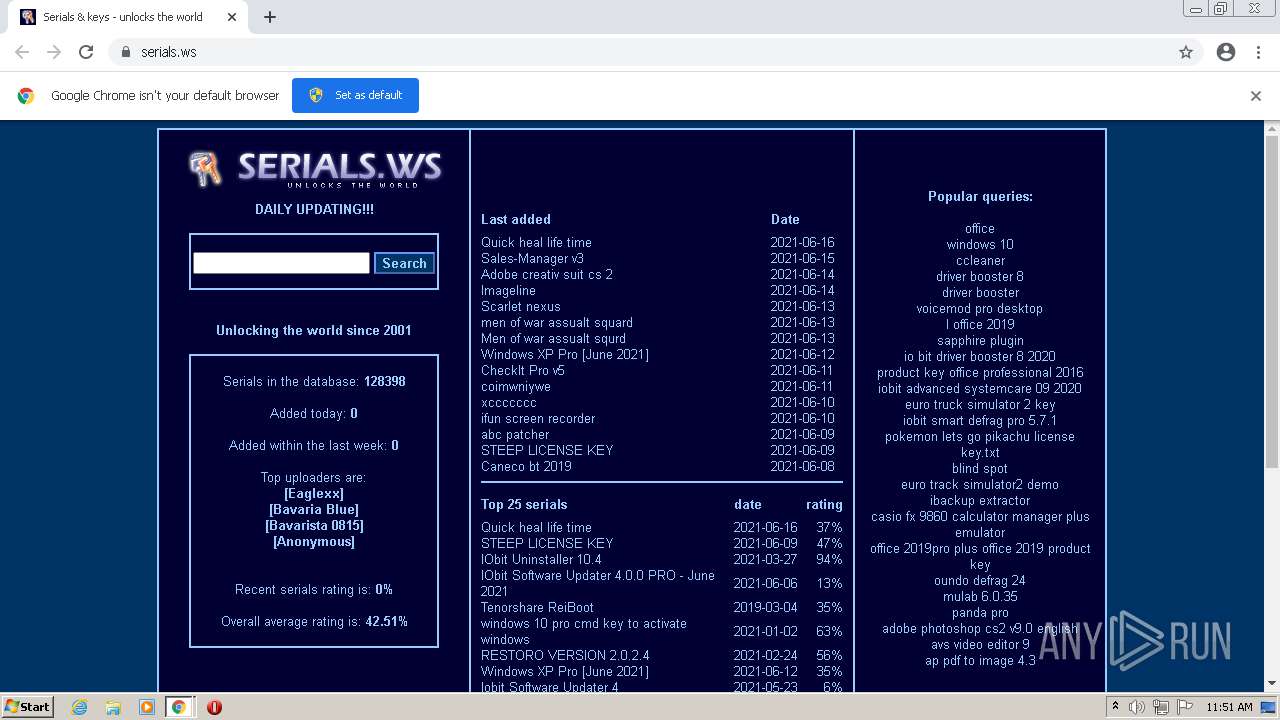Select the query 'blind spot'
The height and width of the screenshot is (720, 1280).
coord(980,468)
